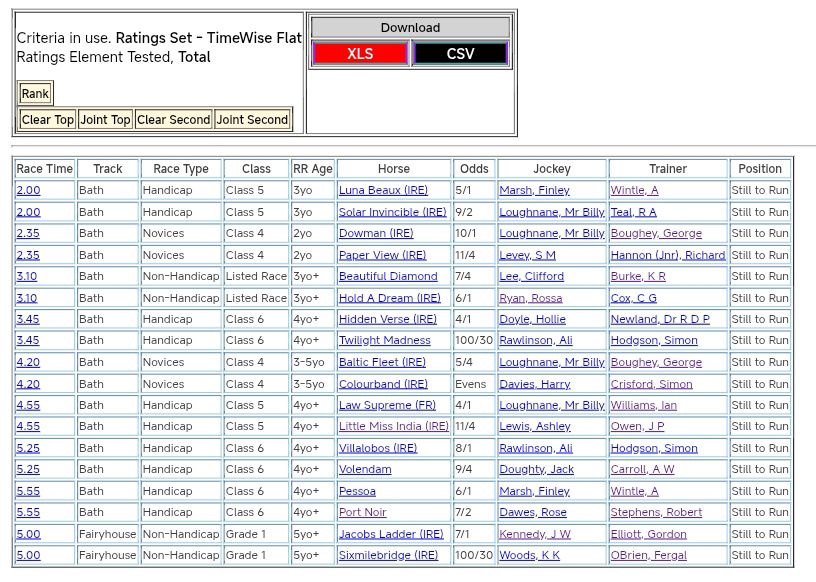Click the red XLS download button
The height and width of the screenshot is (582, 816).
(x=360, y=54)
